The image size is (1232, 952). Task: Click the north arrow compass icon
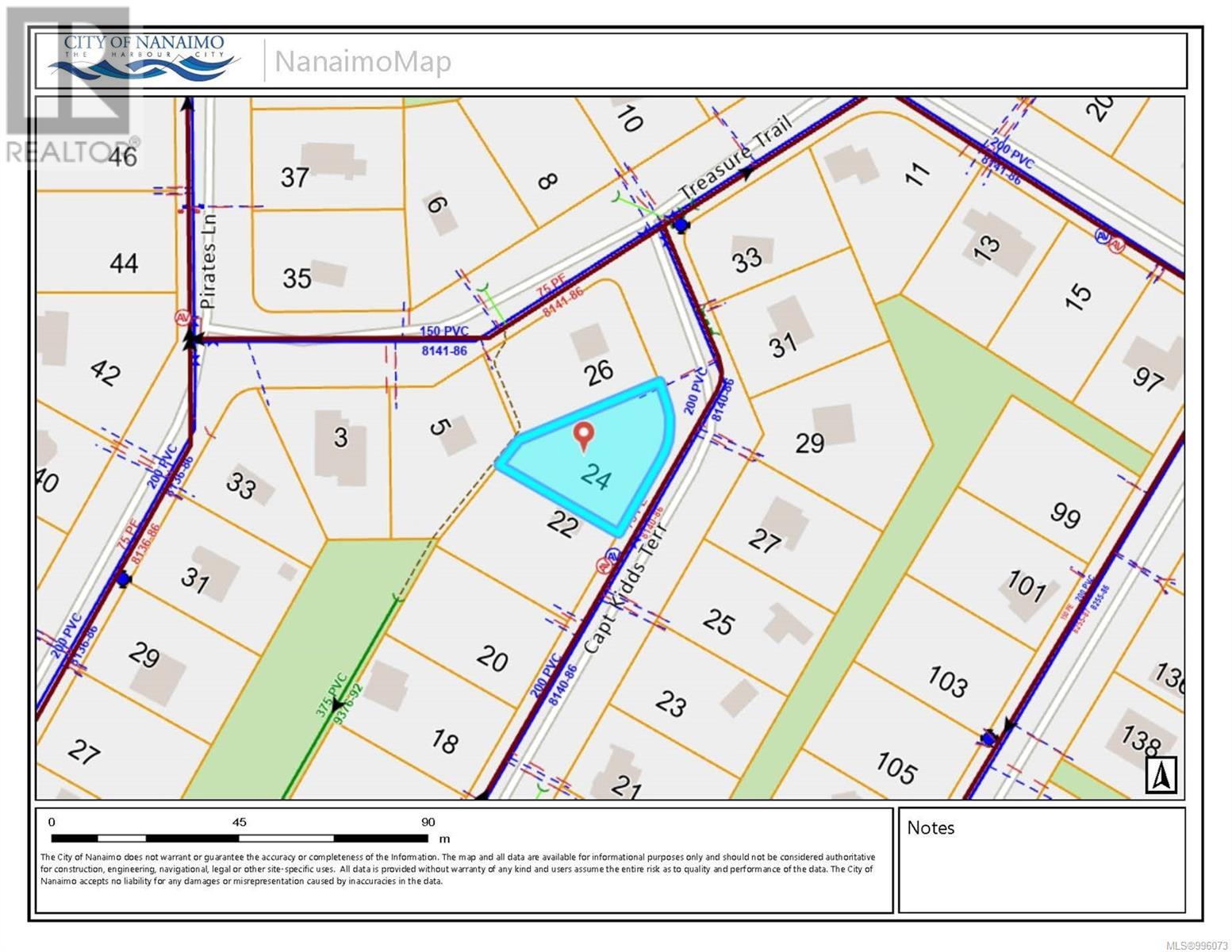point(1161,774)
